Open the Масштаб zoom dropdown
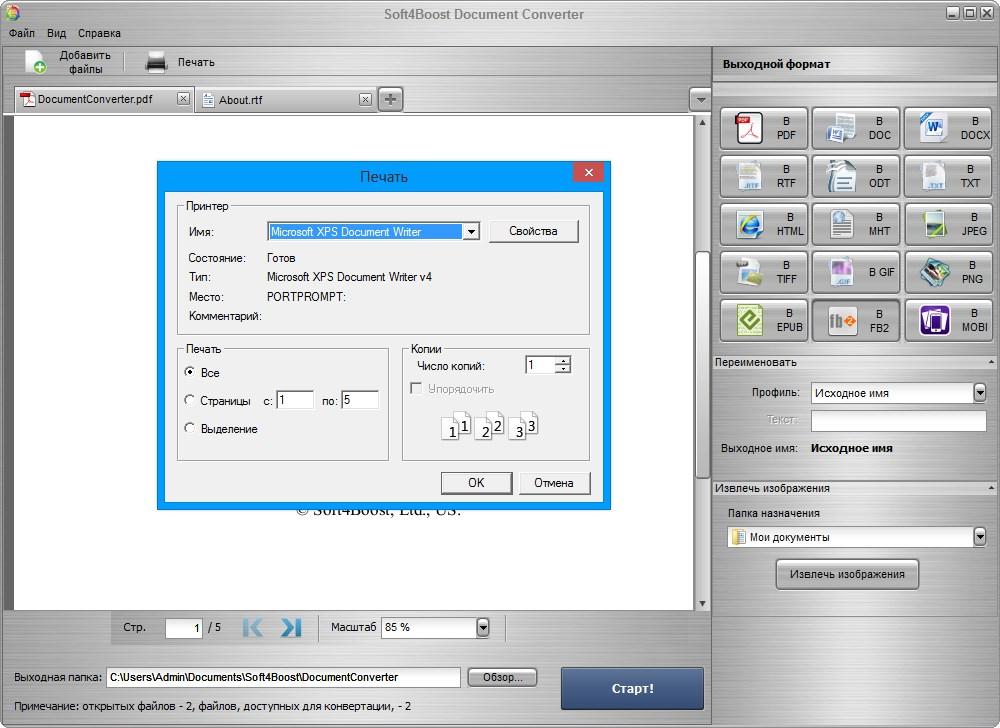This screenshot has width=1000, height=728. [x=482, y=628]
